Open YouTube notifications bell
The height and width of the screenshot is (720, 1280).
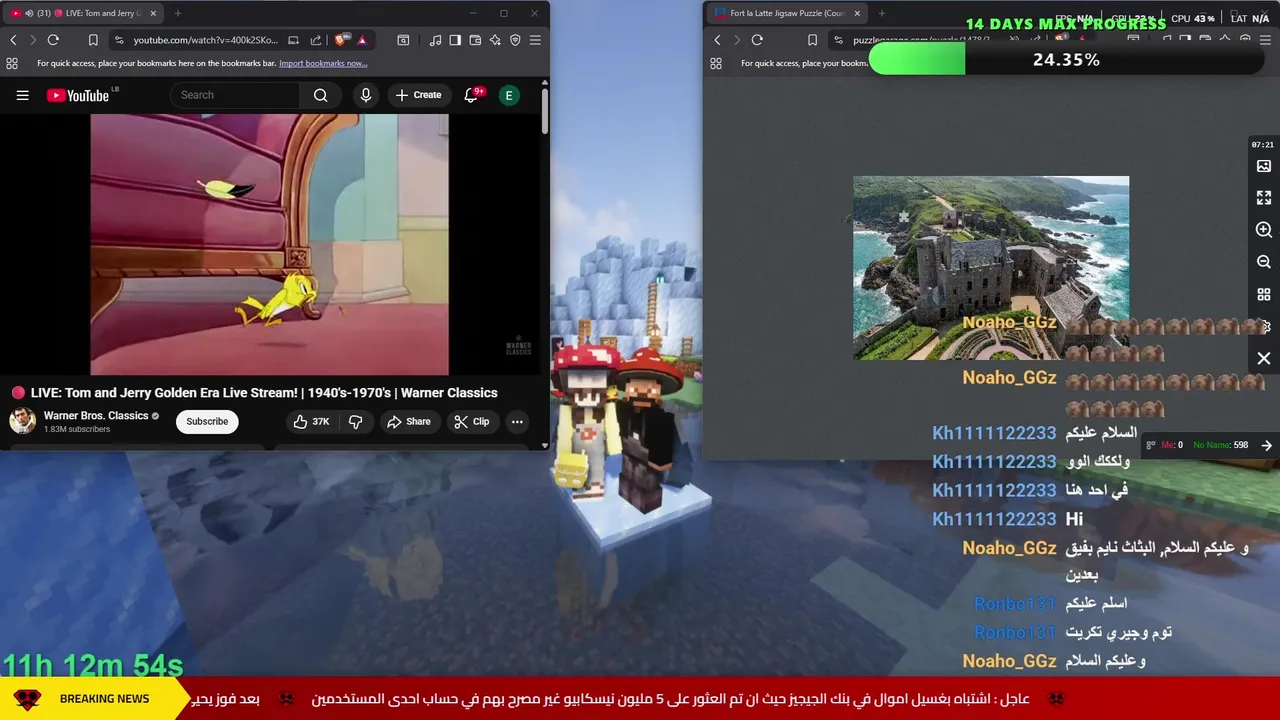(471, 95)
